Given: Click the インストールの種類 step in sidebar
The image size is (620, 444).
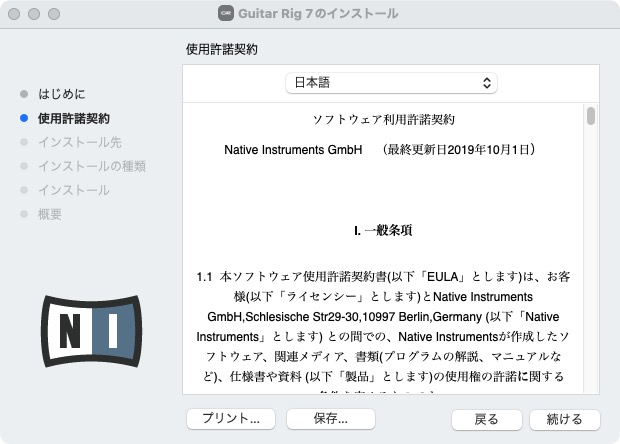Looking at the screenshot, I should click(x=92, y=166).
